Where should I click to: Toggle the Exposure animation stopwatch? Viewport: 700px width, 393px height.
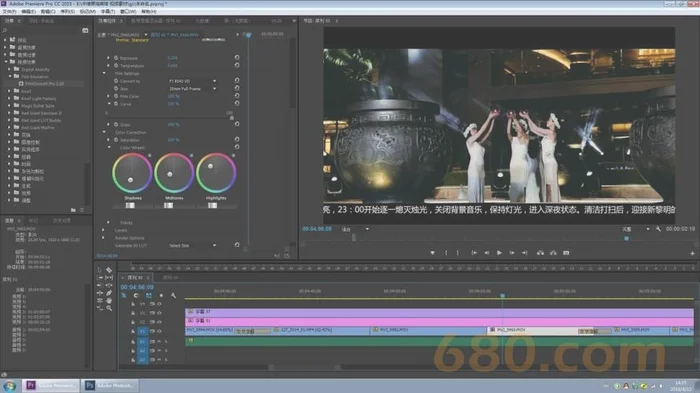pyautogui.click(x=116, y=58)
